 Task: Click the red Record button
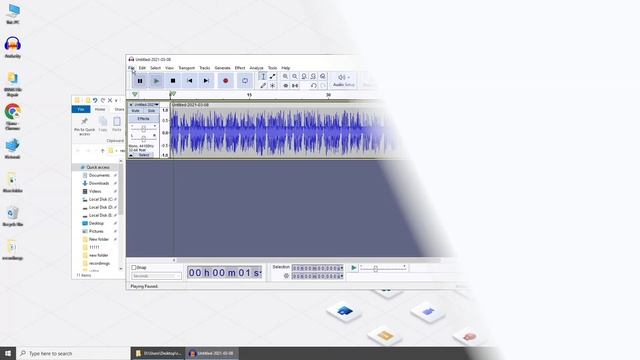(225, 81)
